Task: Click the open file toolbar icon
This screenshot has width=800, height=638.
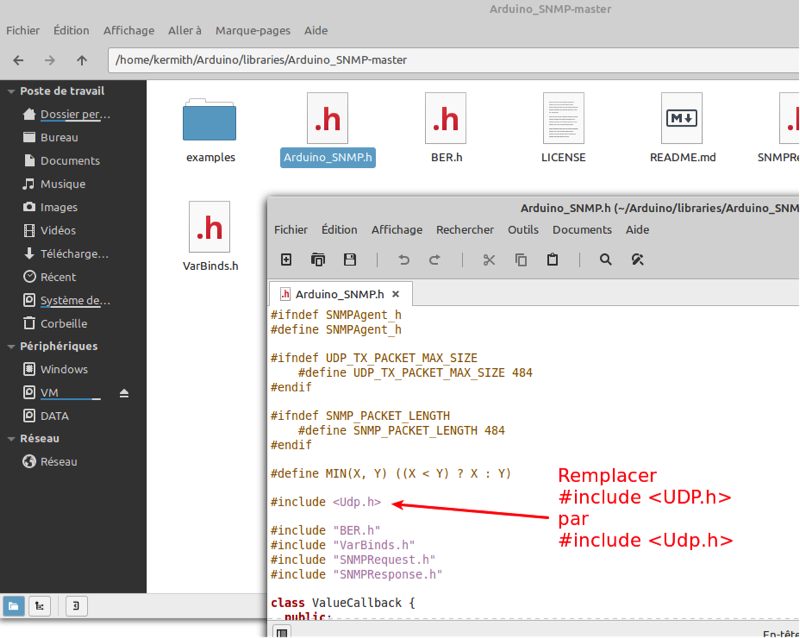Action: pos(318,260)
